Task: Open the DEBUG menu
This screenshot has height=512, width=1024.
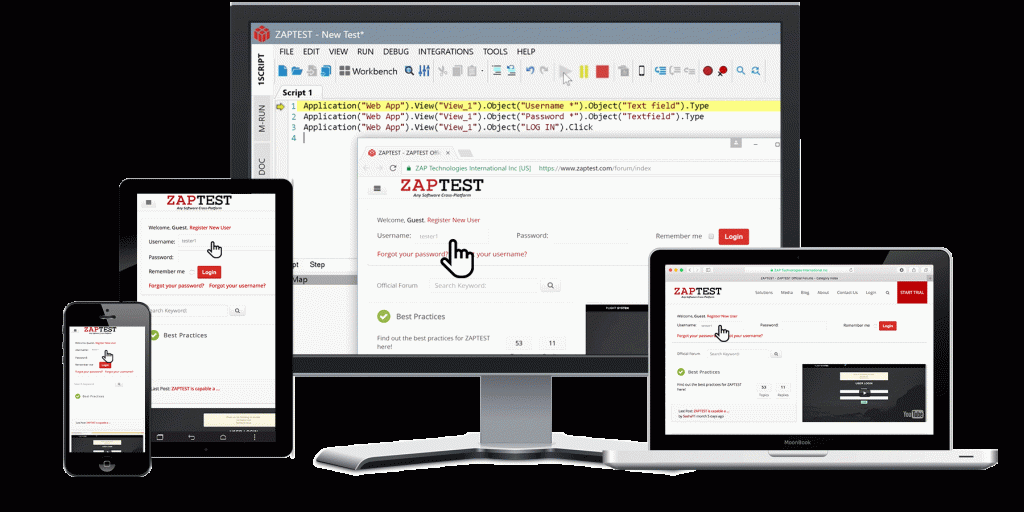Action: pyautogui.click(x=396, y=52)
